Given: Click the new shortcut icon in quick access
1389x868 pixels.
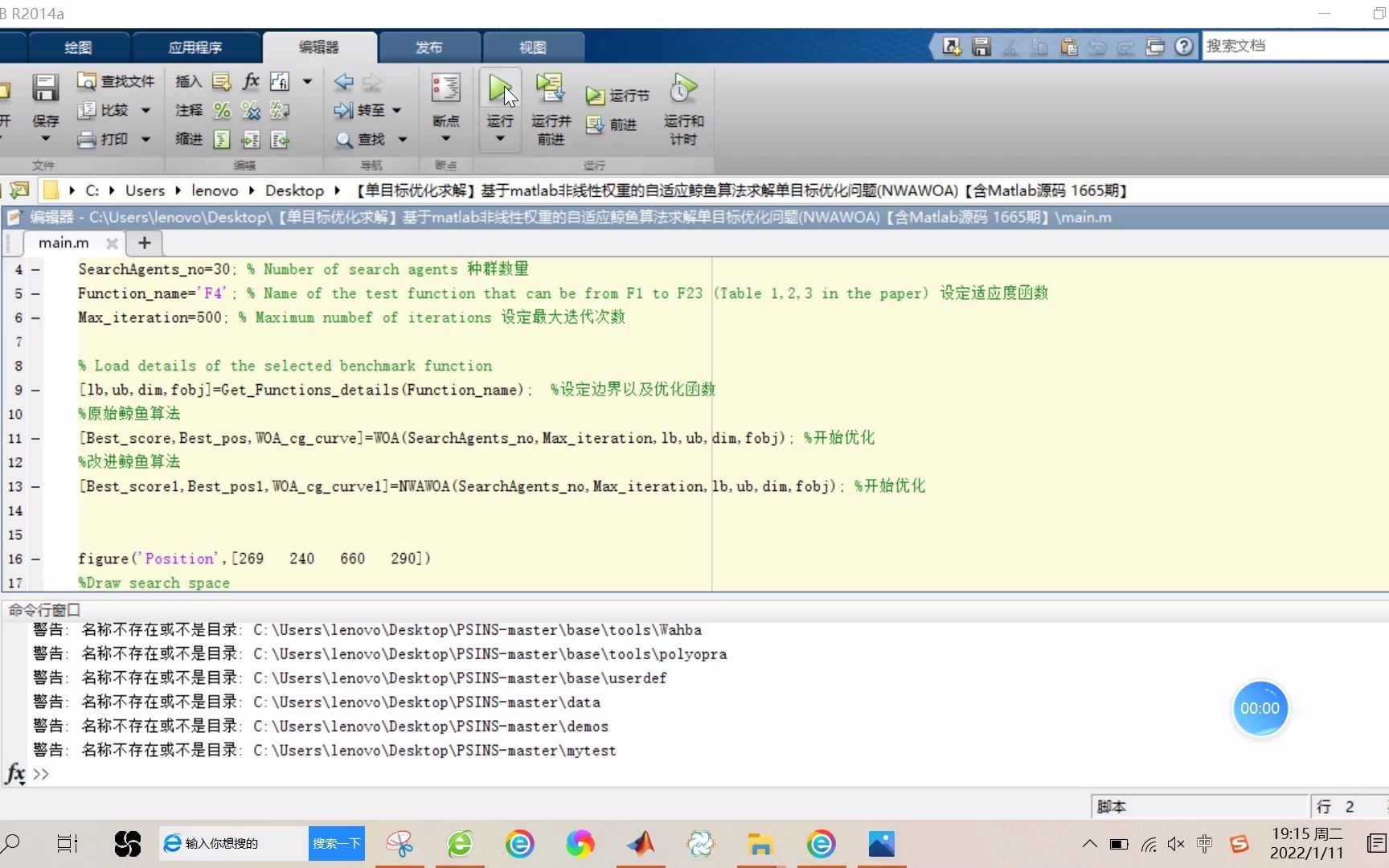Looking at the screenshot, I should point(952,47).
